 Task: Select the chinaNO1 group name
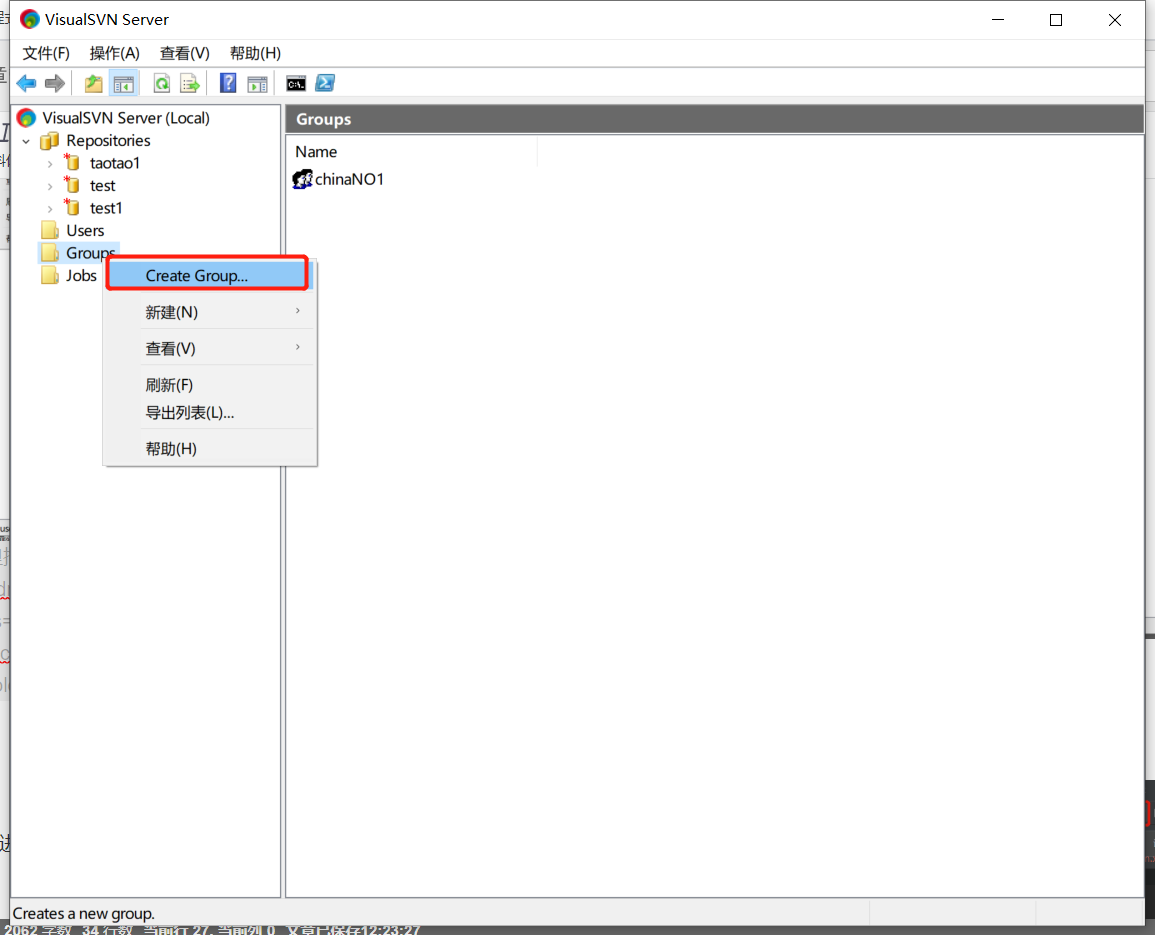[349, 179]
